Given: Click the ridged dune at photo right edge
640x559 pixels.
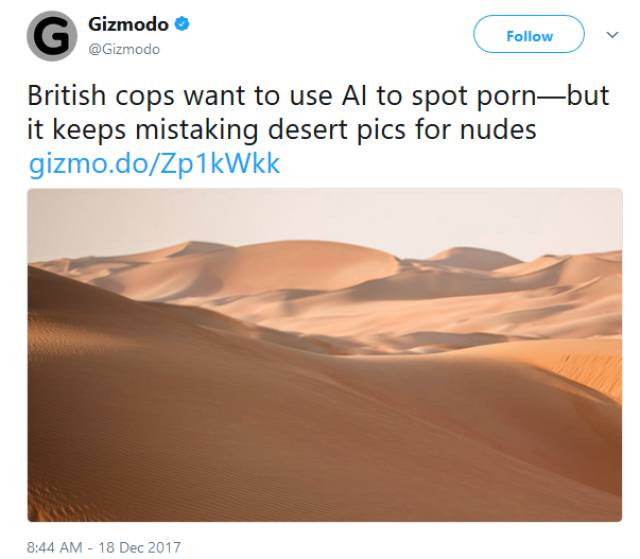Looking at the screenshot, I should tap(592, 371).
